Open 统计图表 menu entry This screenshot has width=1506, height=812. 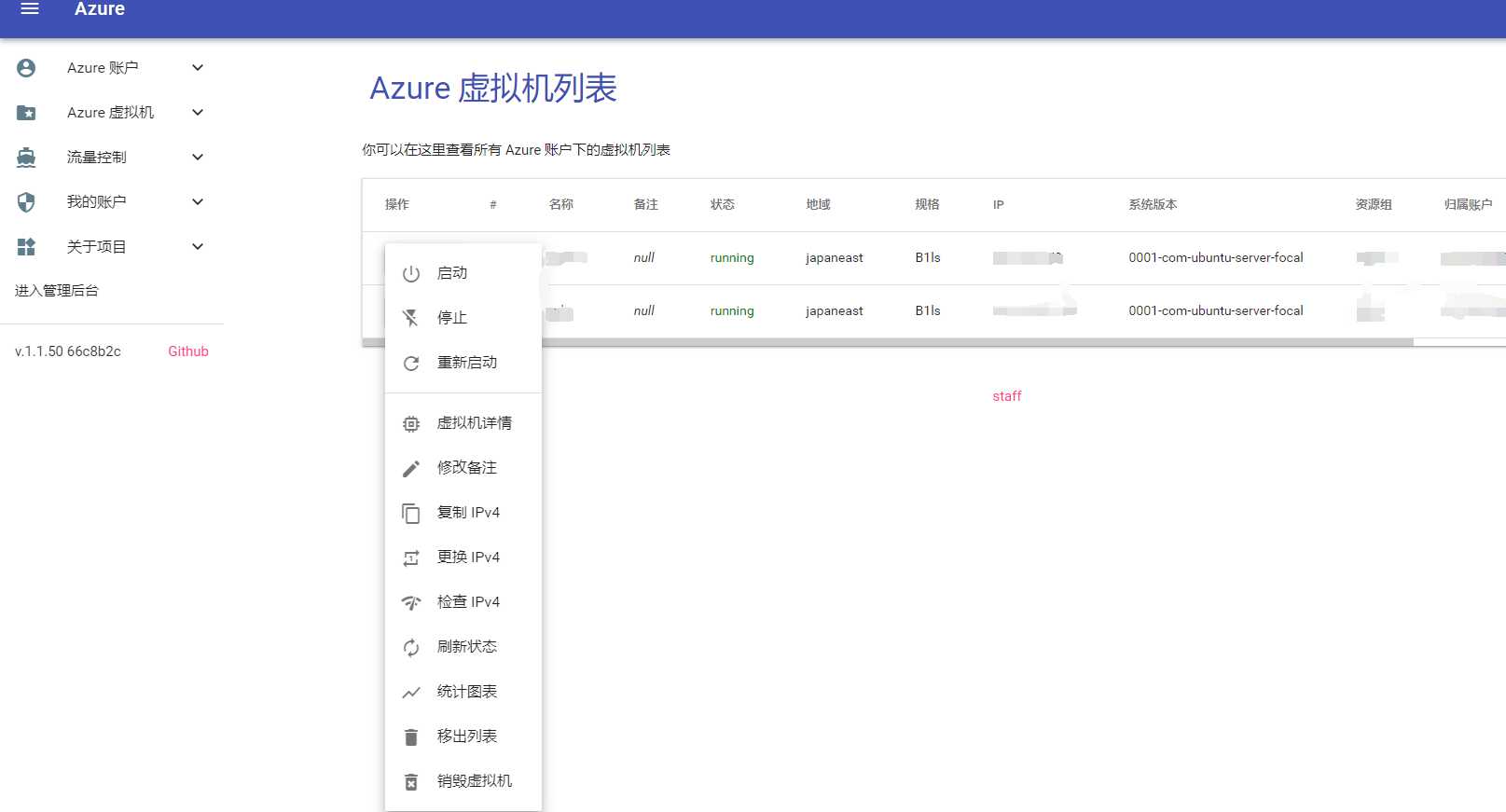463,692
